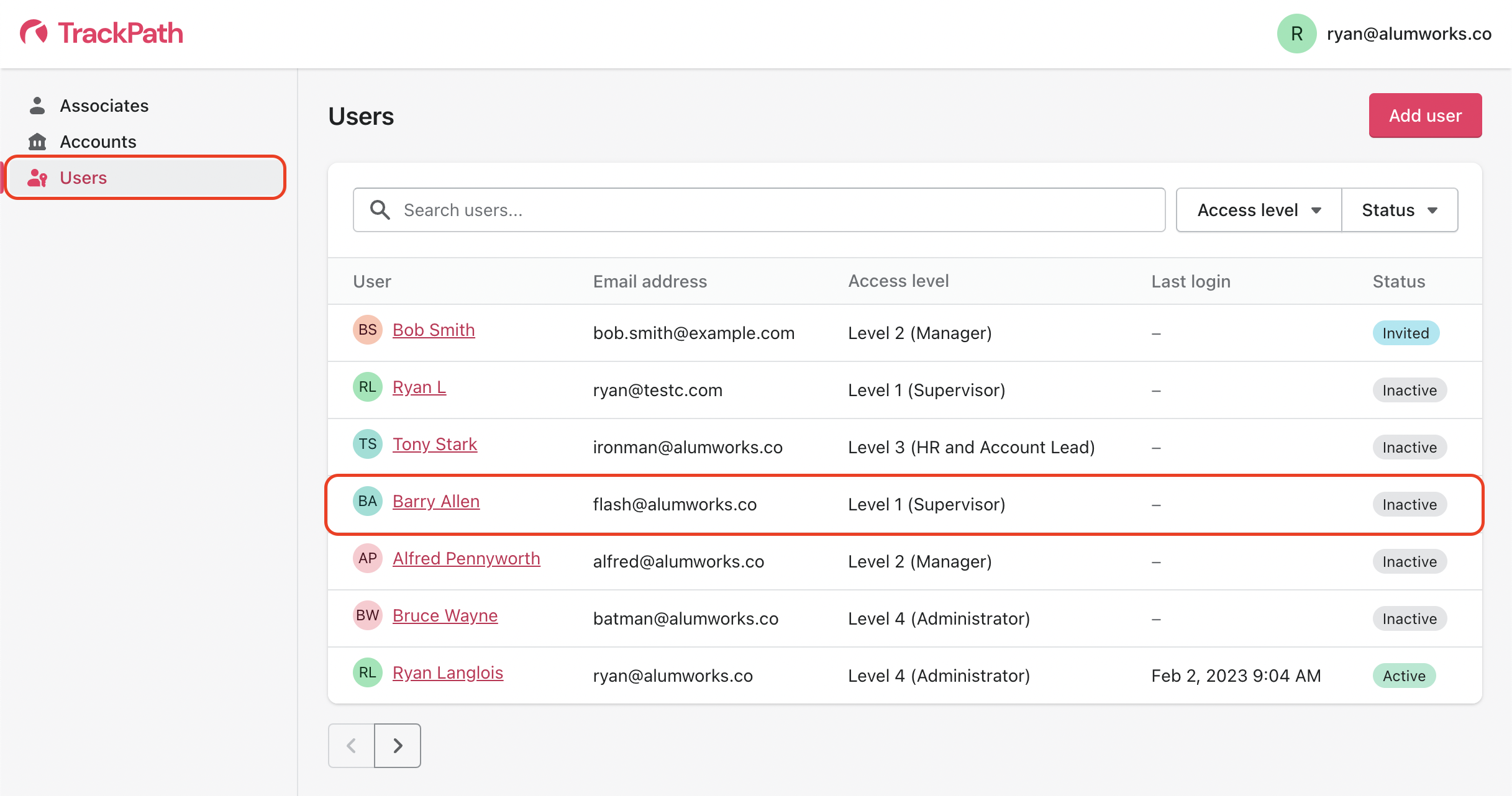Click Bob Smith's Invited status badge

pyautogui.click(x=1405, y=333)
